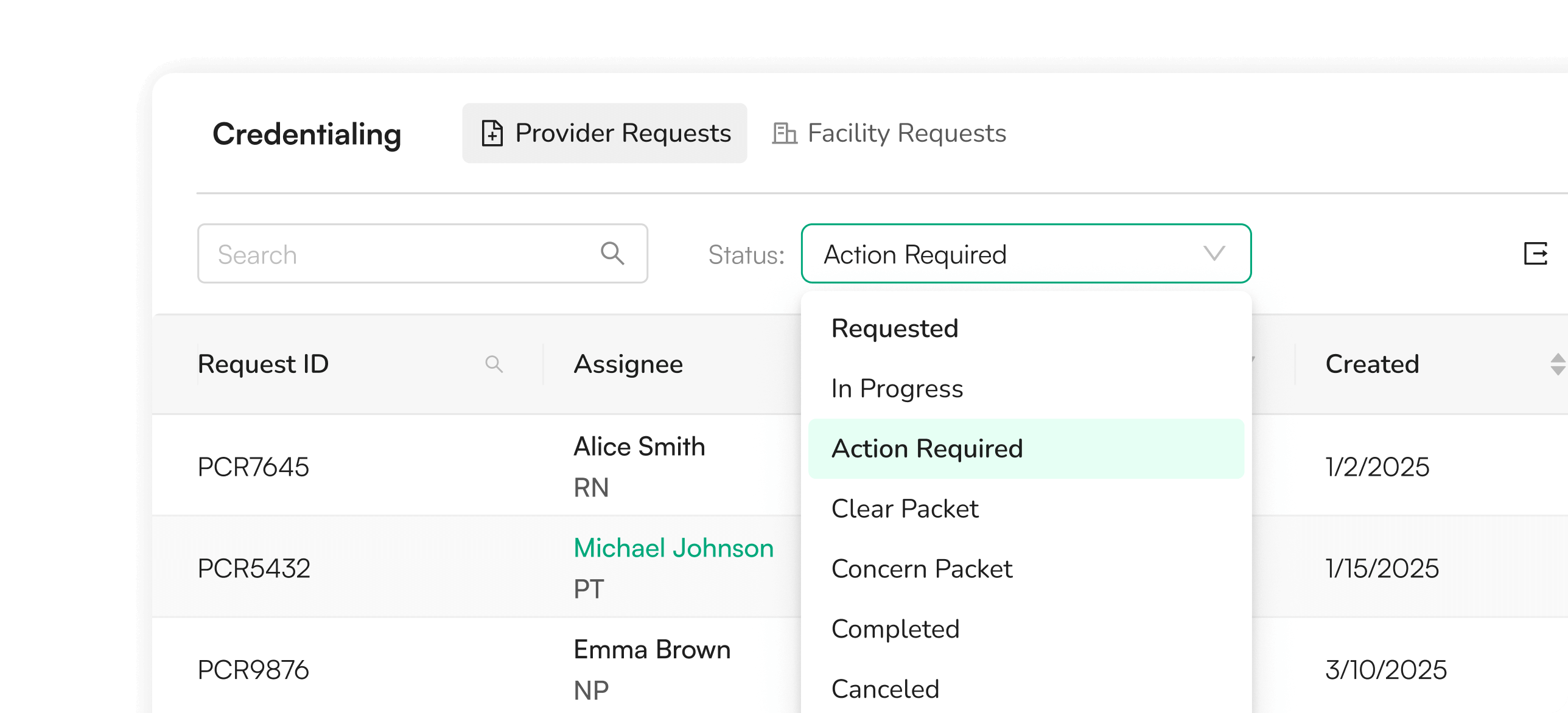This screenshot has width=1568, height=713.
Task: Collapse the Status dropdown showing Action Required
Action: 1026,254
